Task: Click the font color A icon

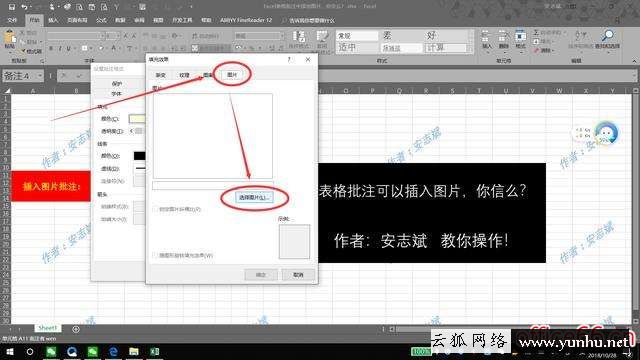Action: [x=114, y=49]
